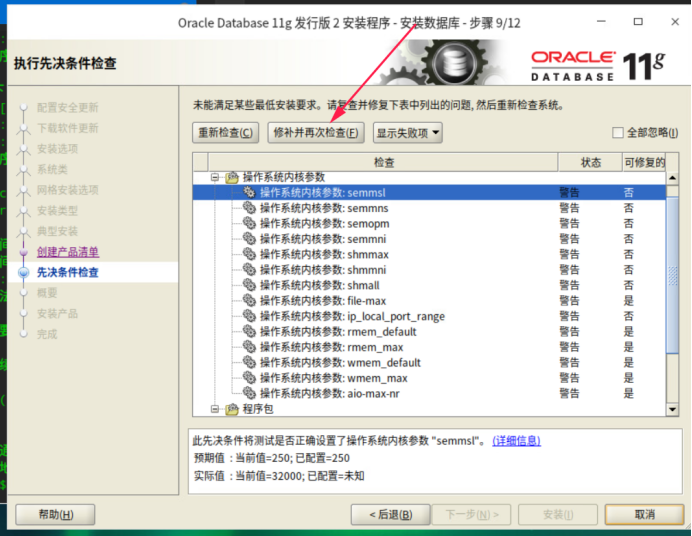Screen dimensions: 692x536
Task: Click 修补并再次检查(F) button
Action: point(316,133)
